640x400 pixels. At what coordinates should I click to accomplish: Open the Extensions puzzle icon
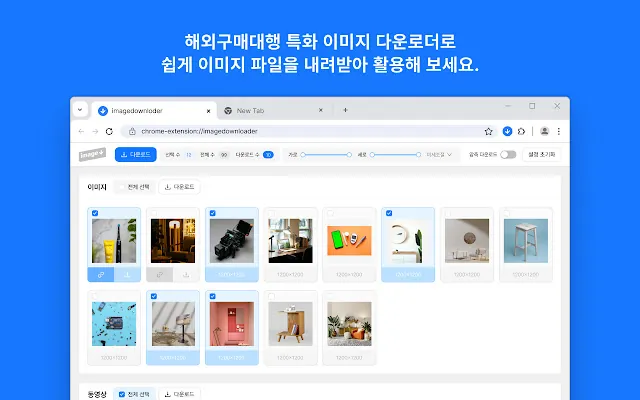coord(521,131)
